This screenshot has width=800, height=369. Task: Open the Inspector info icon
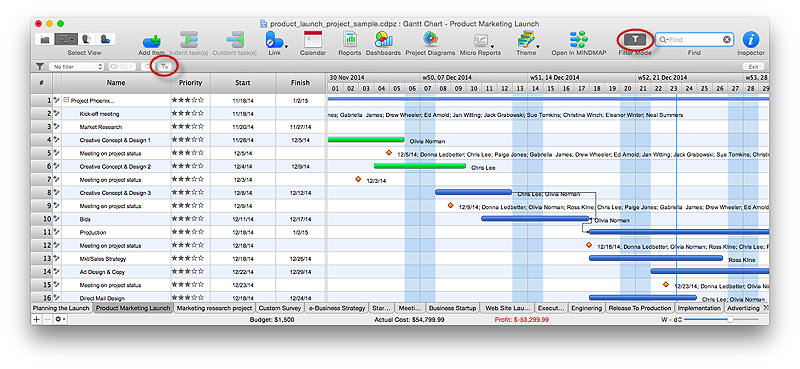tap(751, 40)
